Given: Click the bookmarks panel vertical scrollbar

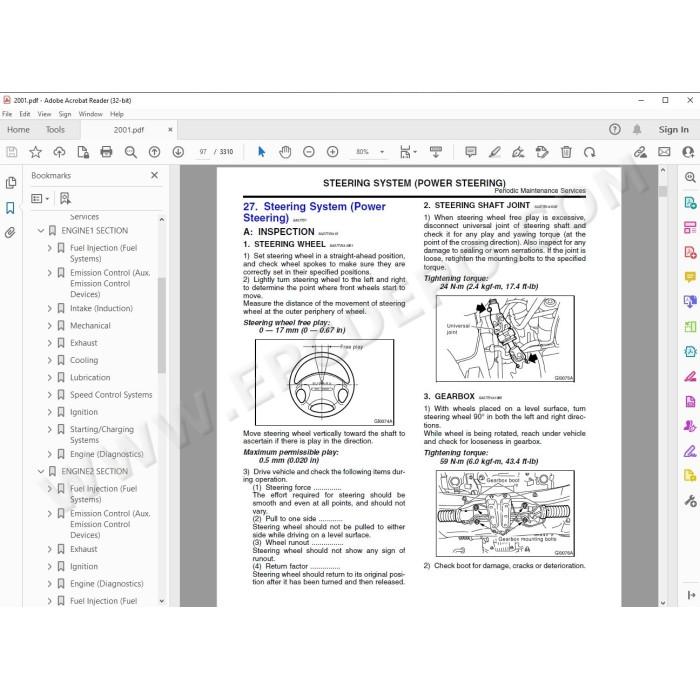Looking at the screenshot, I should click(x=162, y=325).
